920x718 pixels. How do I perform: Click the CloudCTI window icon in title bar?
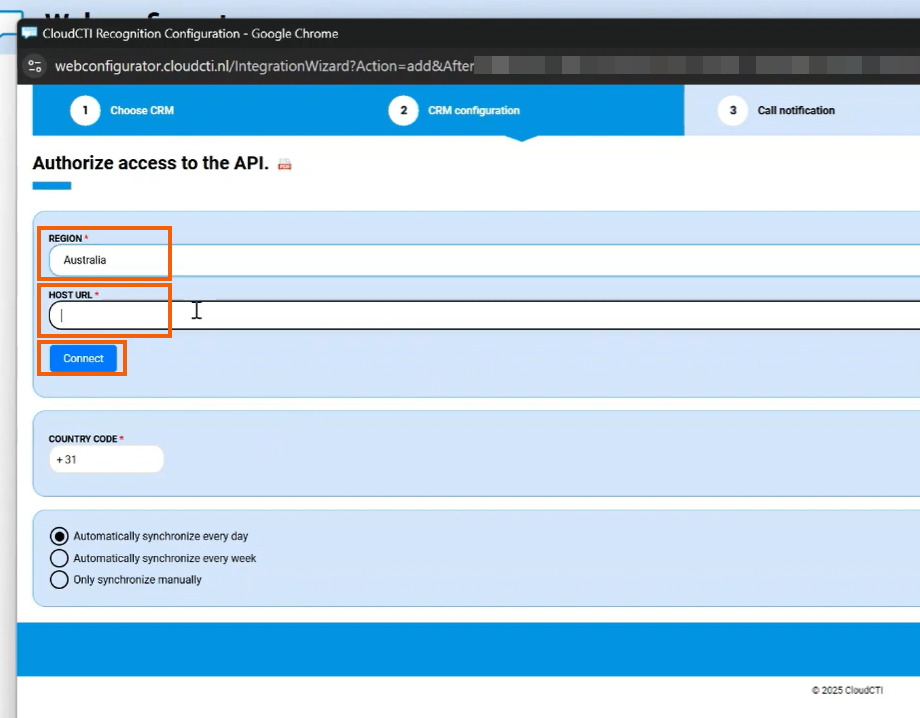click(x=29, y=33)
